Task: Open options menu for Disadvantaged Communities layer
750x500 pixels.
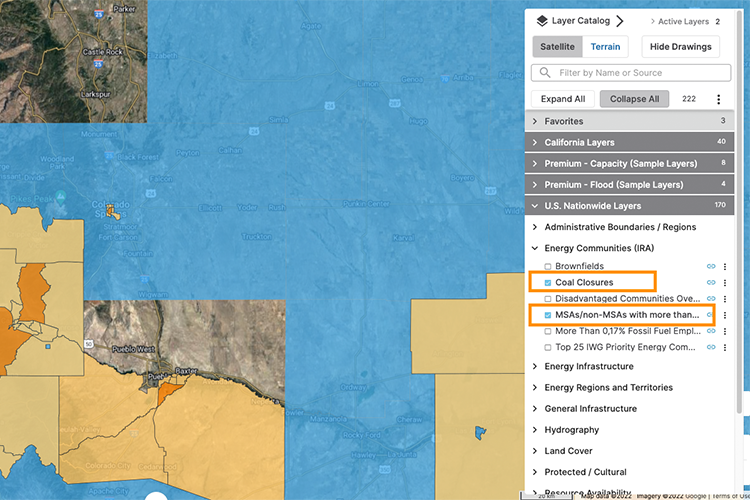Action: point(725,299)
